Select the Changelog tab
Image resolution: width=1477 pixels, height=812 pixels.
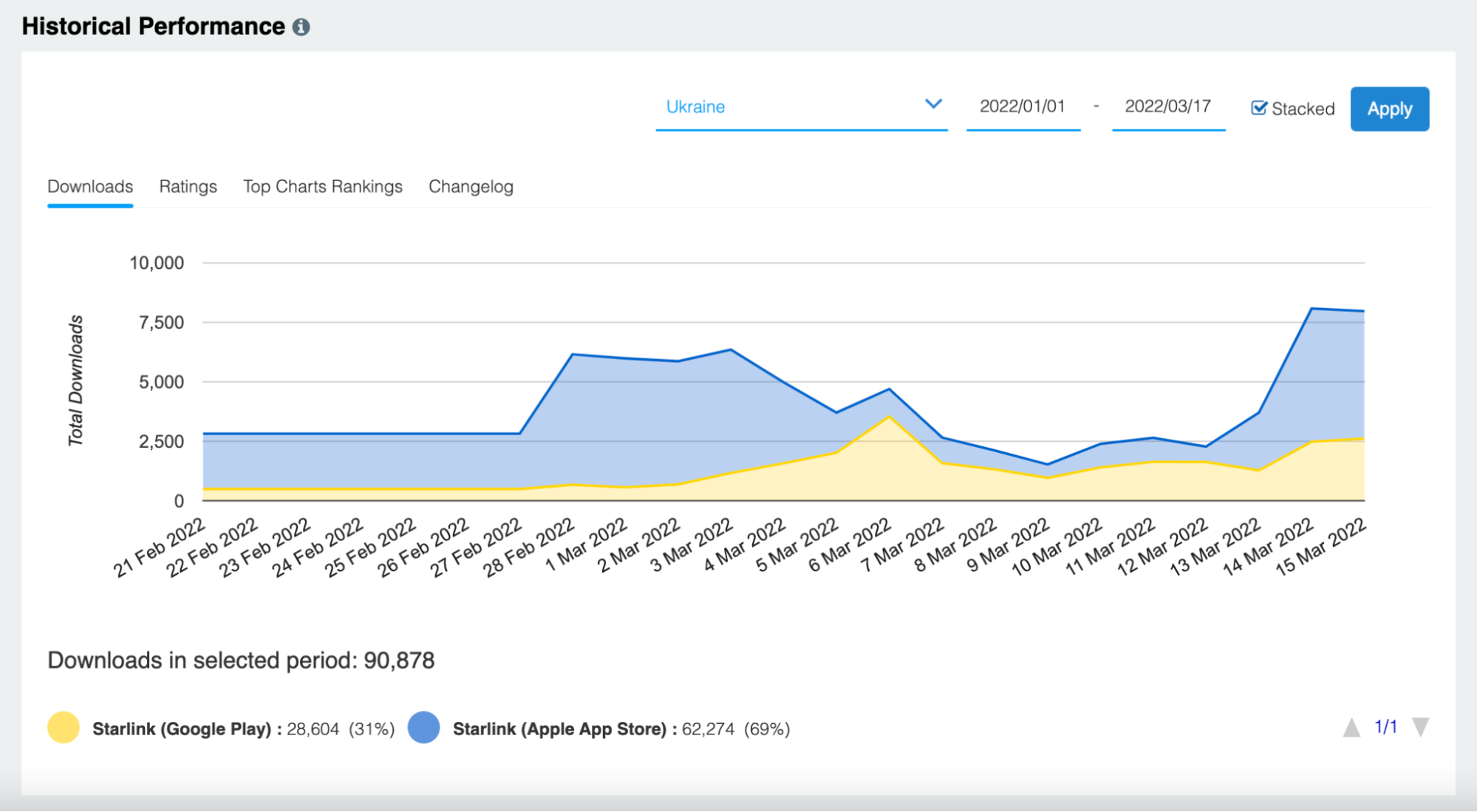[471, 186]
